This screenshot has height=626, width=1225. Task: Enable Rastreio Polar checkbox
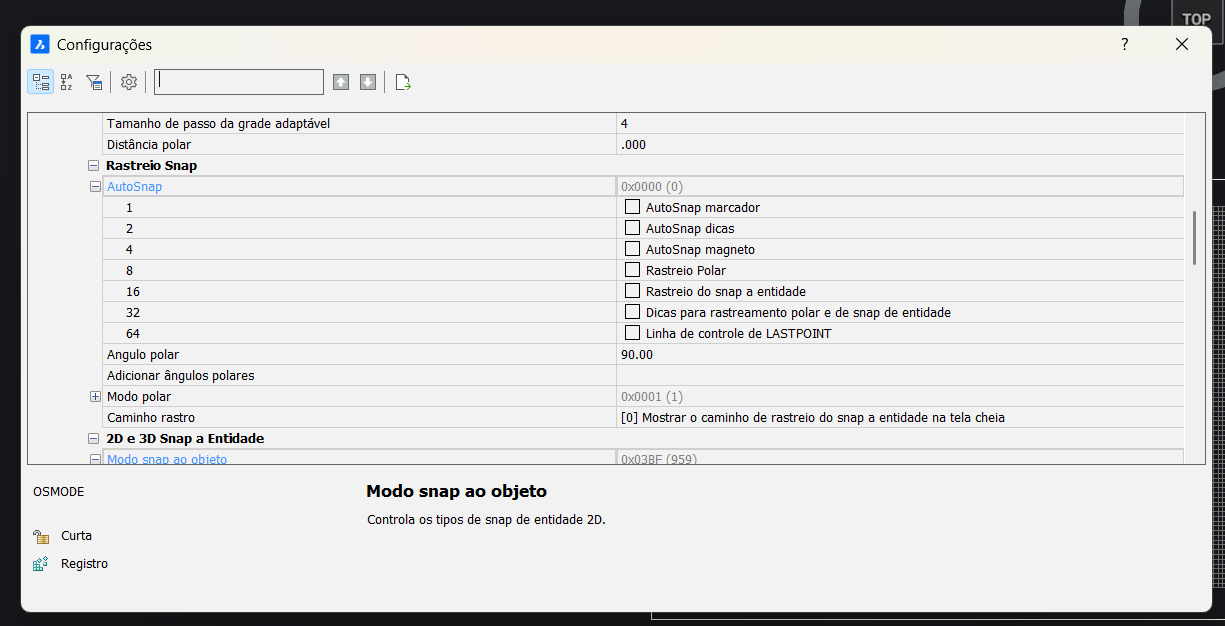click(x=632, y=270)
